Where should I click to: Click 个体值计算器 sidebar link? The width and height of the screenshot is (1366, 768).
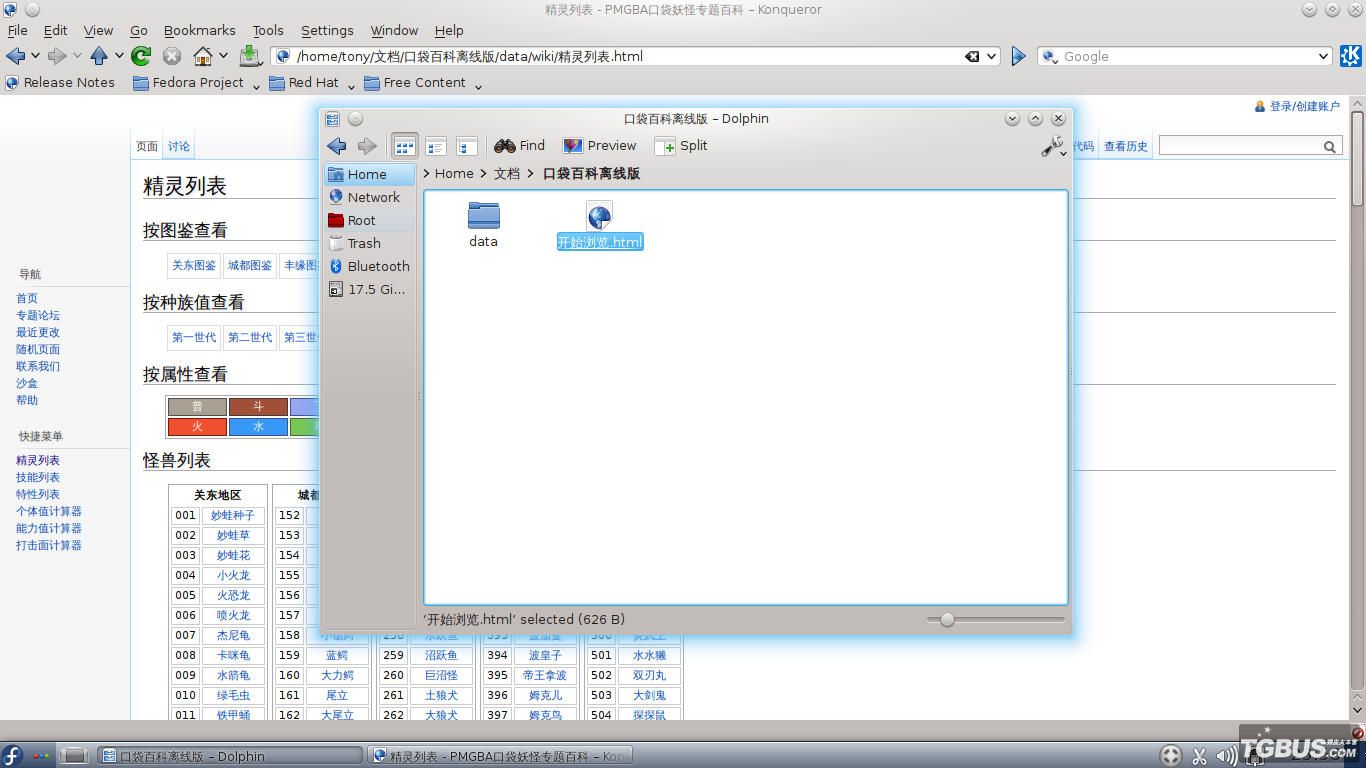pos(49,511)
